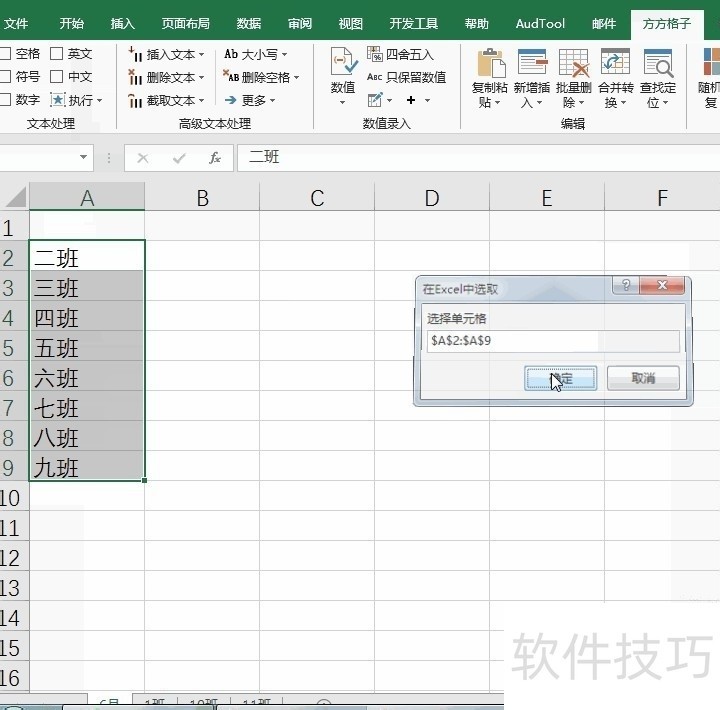Switch to the 数据 tab
Viewport: 720px width, 710px height.
coord(249,24)
